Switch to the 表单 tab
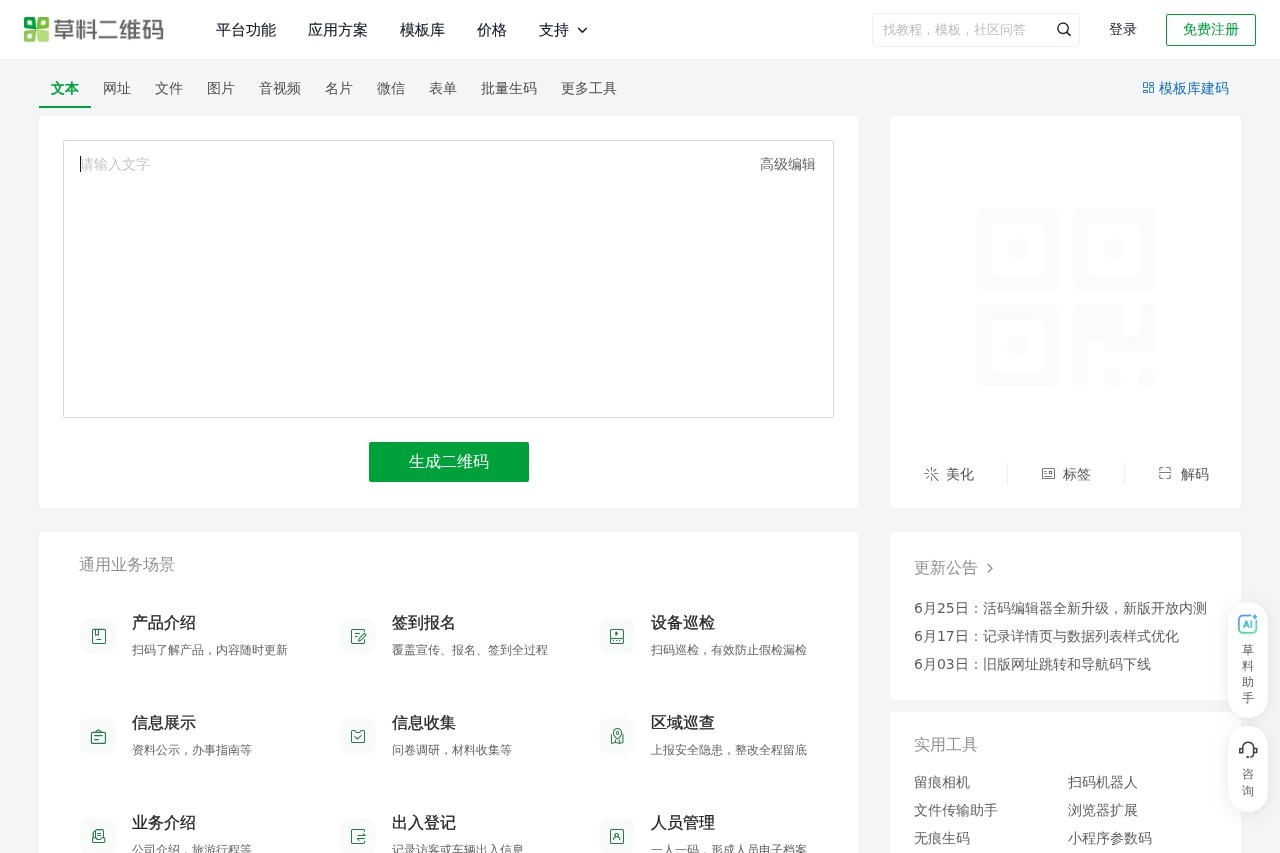Image resolution: width=1280 pixels, height=853 pixels. click(443, 88)
